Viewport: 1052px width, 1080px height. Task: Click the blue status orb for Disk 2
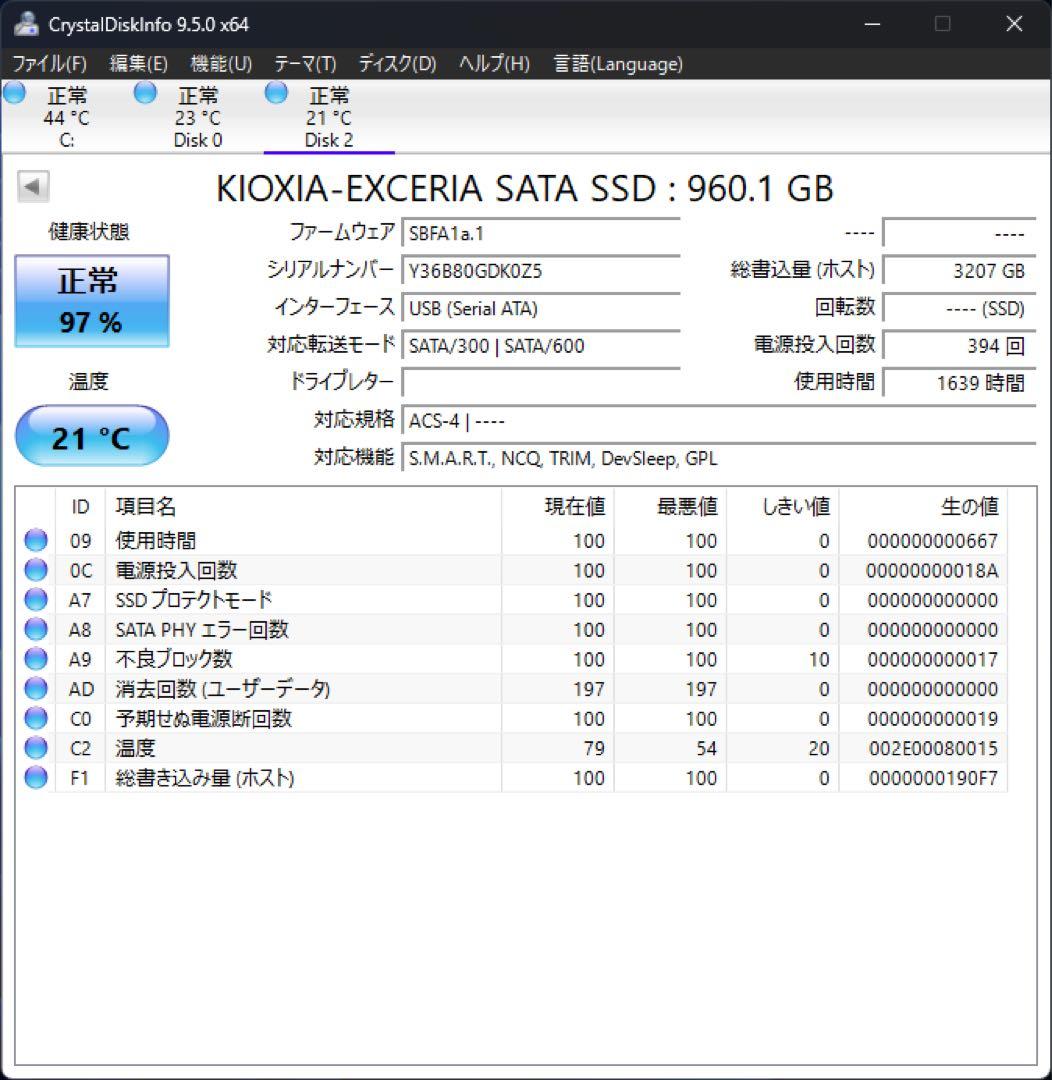pos(276,92)
